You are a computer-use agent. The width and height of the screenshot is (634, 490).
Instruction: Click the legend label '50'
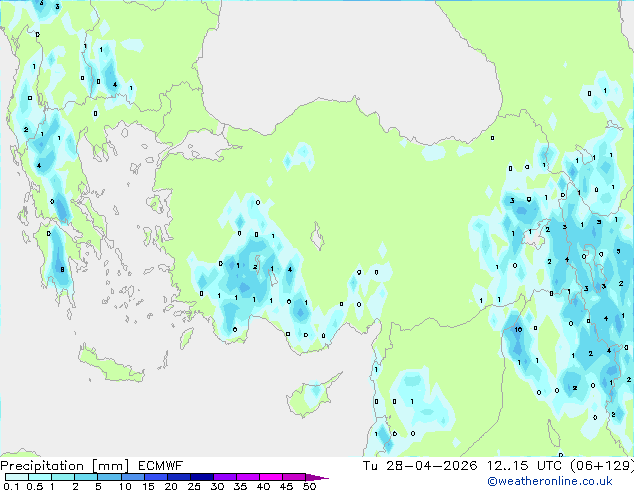pyautogui.click(x=309, y=486)
